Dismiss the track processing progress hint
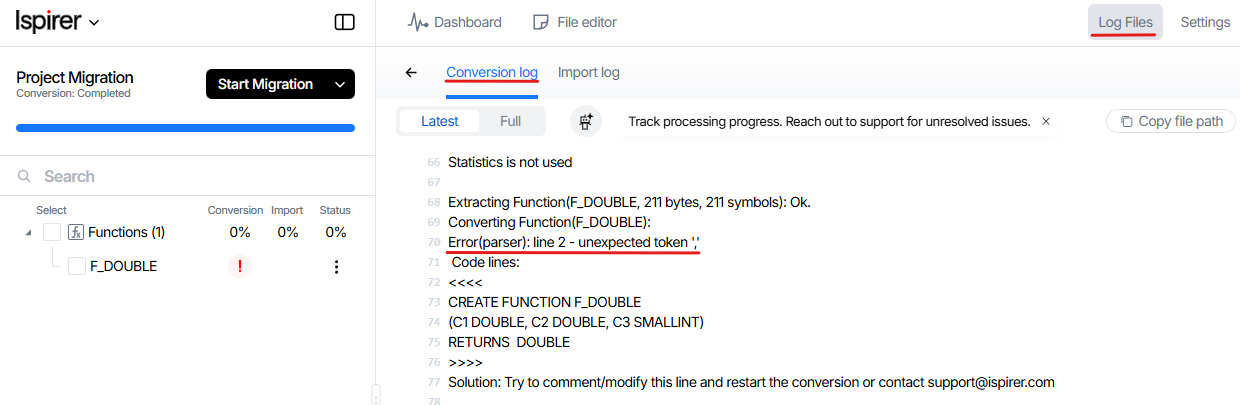Viewport: 1240px width, 405px height. coord(1046,121)
